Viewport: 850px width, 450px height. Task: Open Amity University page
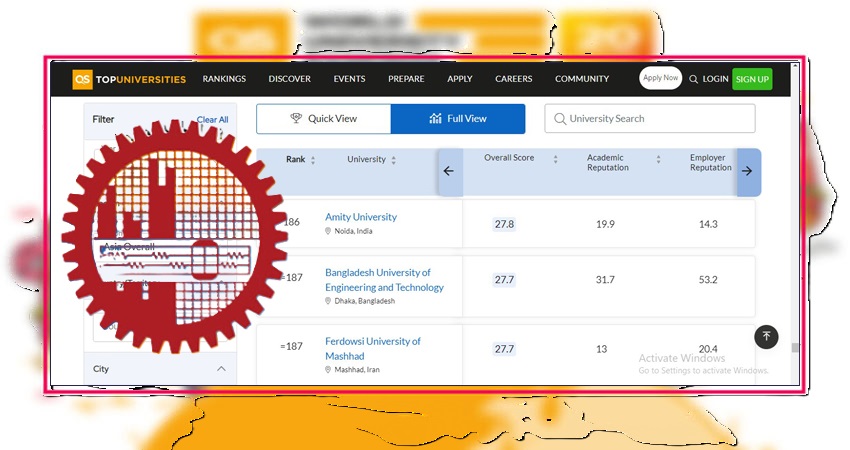(x=361, y=217)
